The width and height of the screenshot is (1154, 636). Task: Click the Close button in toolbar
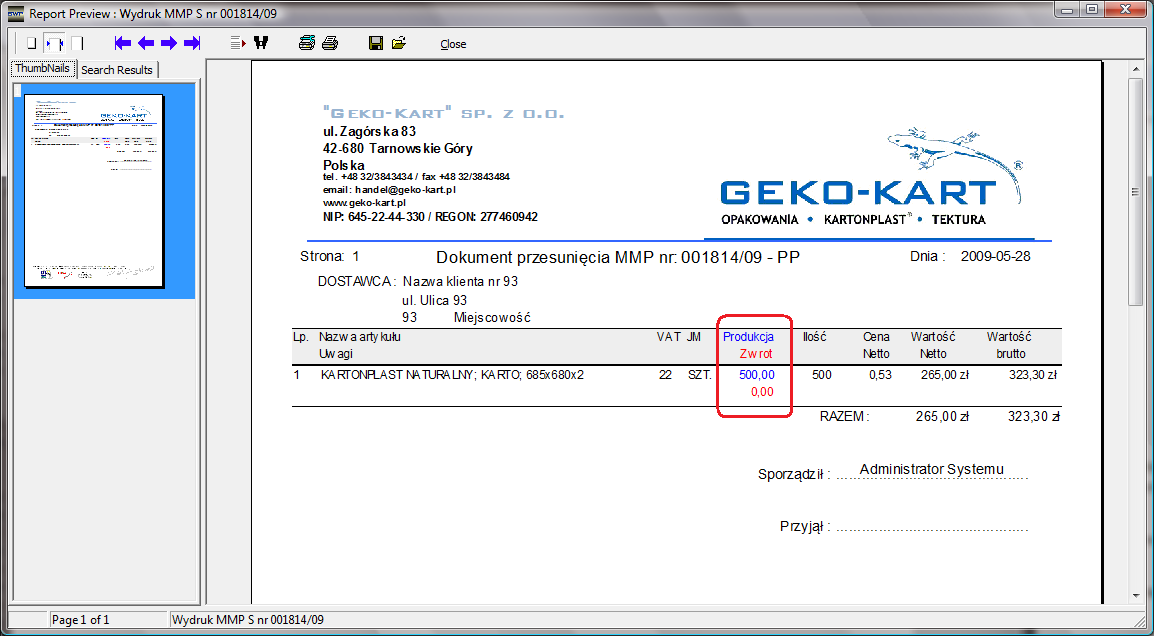point(453,44)
